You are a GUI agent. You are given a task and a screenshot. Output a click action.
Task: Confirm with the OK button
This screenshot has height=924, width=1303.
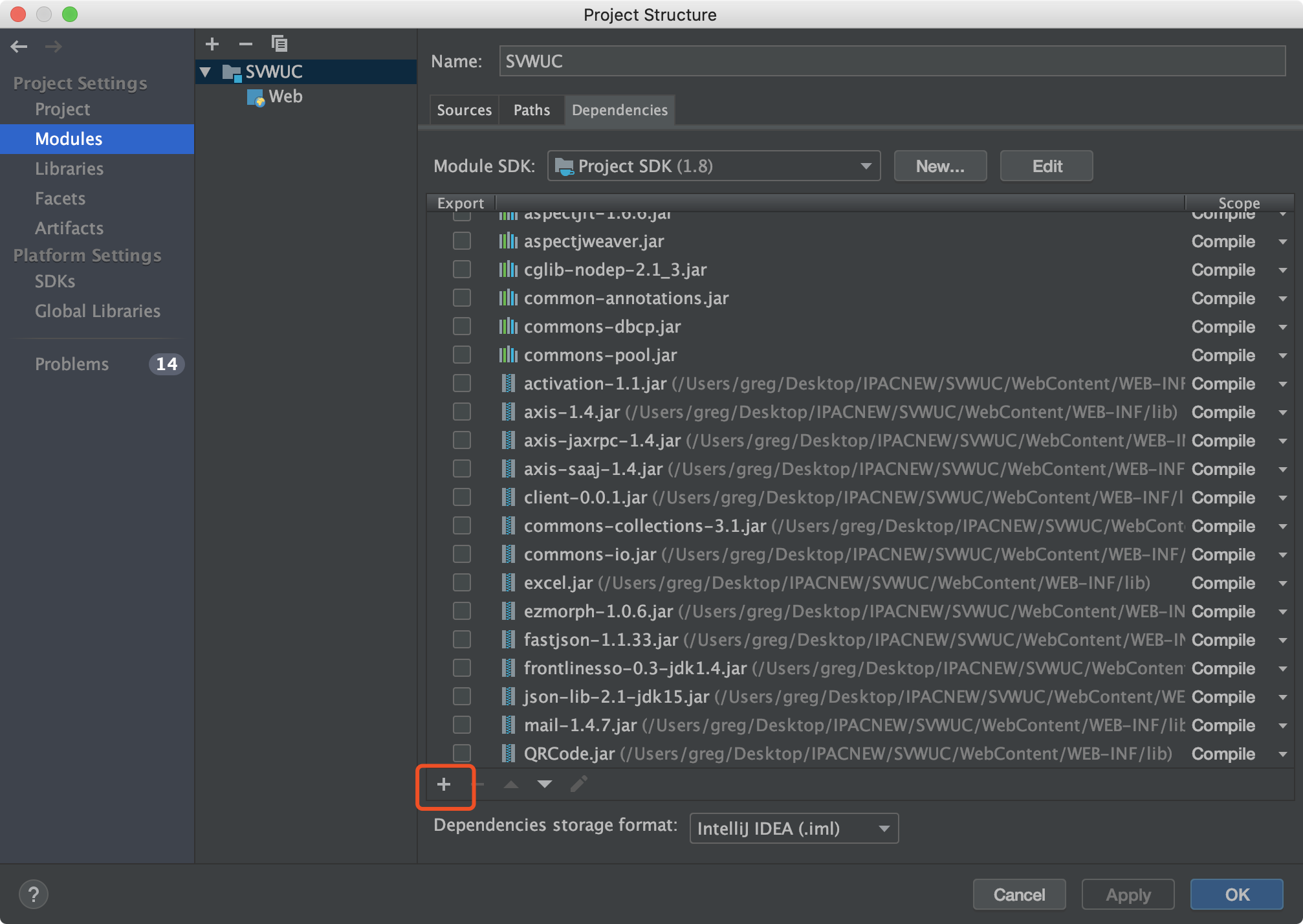point(1237,895)
